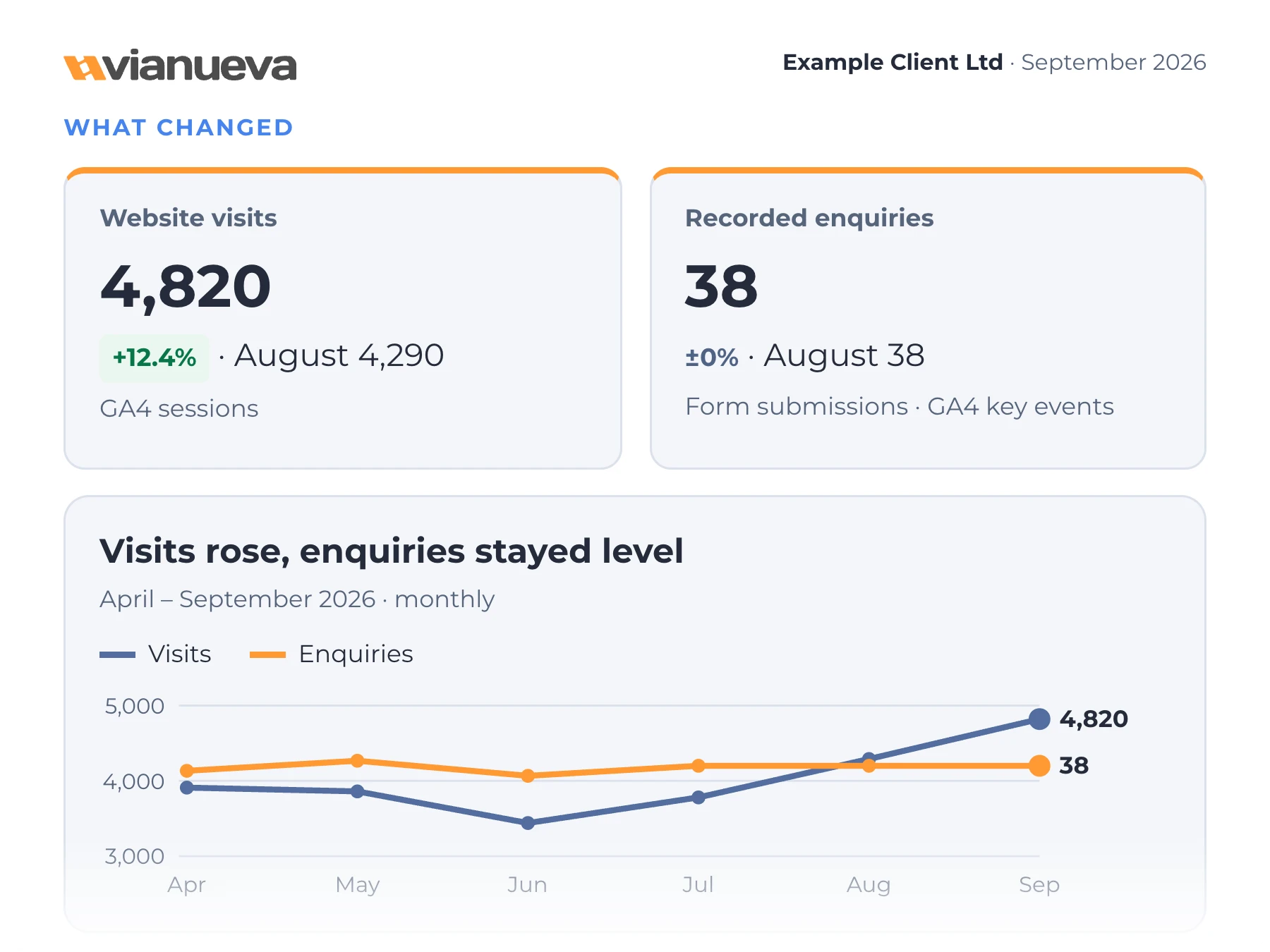1270x952 pixels.
Task: Click the 'Recorded enquiries' card title
Action: pos(809,218)
